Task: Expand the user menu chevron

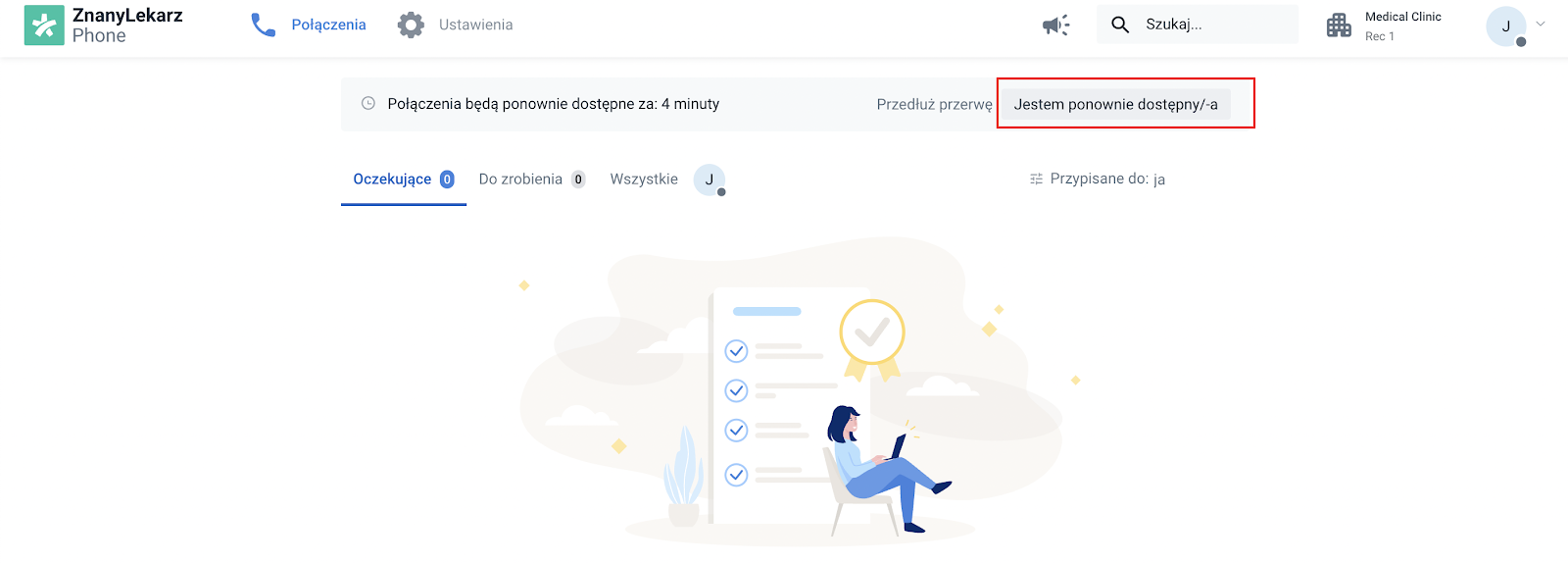Action: (1541, 25)
